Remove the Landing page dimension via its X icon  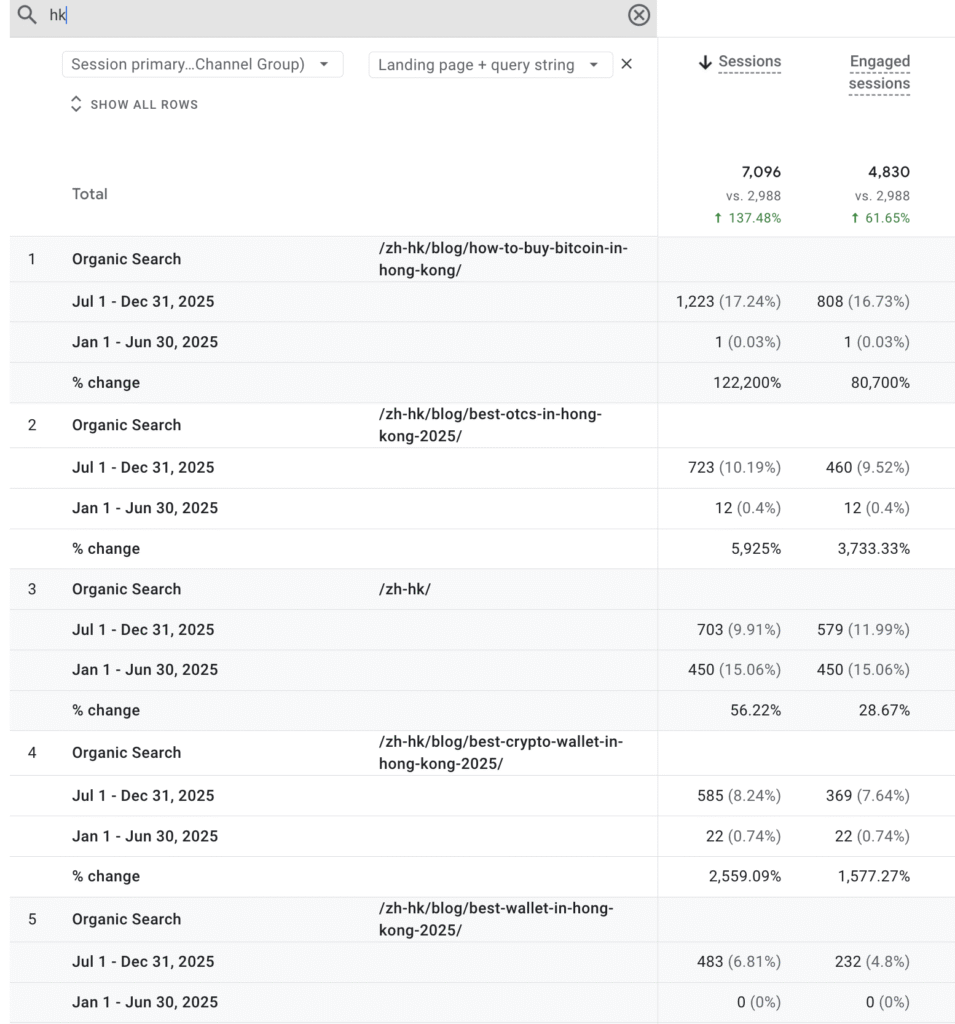(627, 63)
